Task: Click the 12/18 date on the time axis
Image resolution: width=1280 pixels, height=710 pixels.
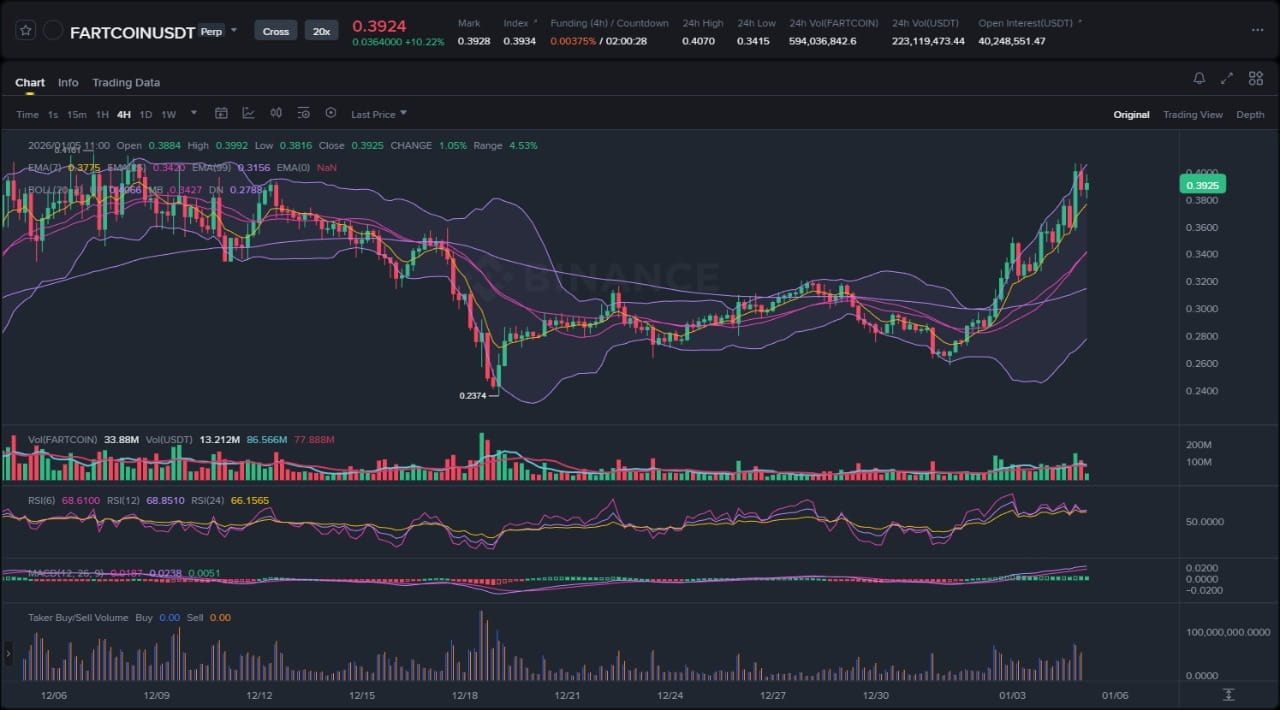Action: tap(464, 695)
